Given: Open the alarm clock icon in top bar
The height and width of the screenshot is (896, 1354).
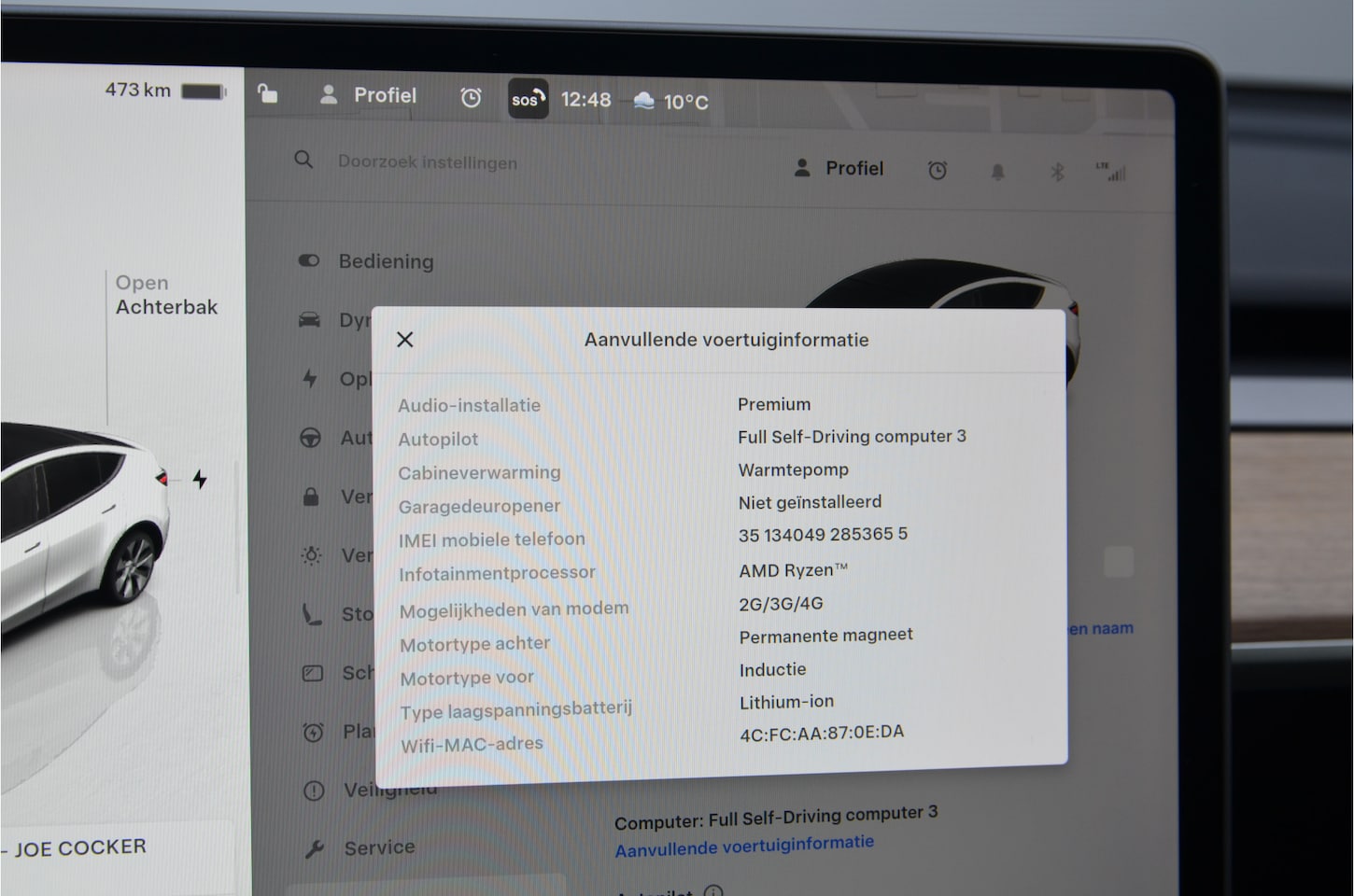Looking at the screenshot, I should pyautogui.click(x=471, y=98).
